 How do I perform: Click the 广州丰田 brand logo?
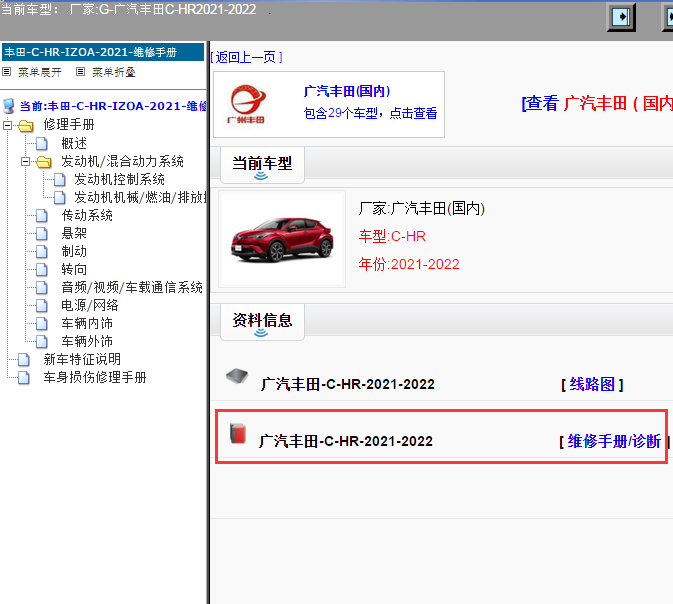coord(247,104)
